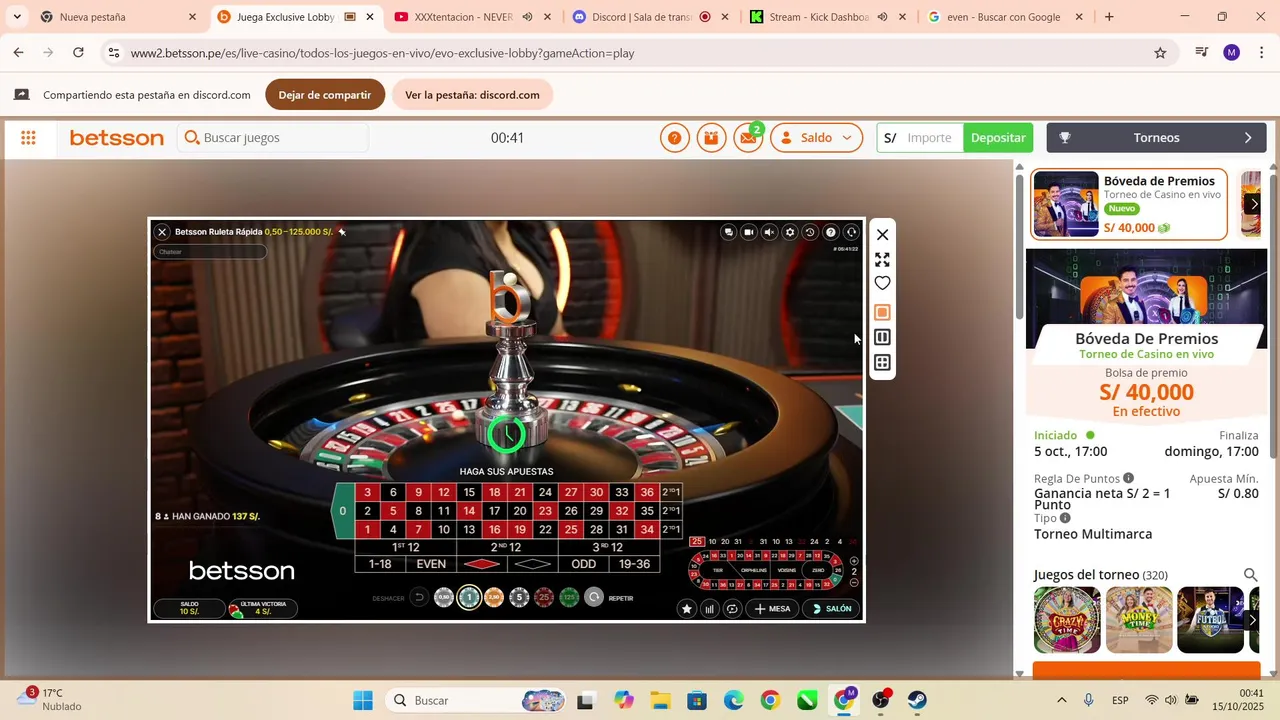Bet on EVEN
This screenshot has width=1280, height=720.
pos(431,564)
